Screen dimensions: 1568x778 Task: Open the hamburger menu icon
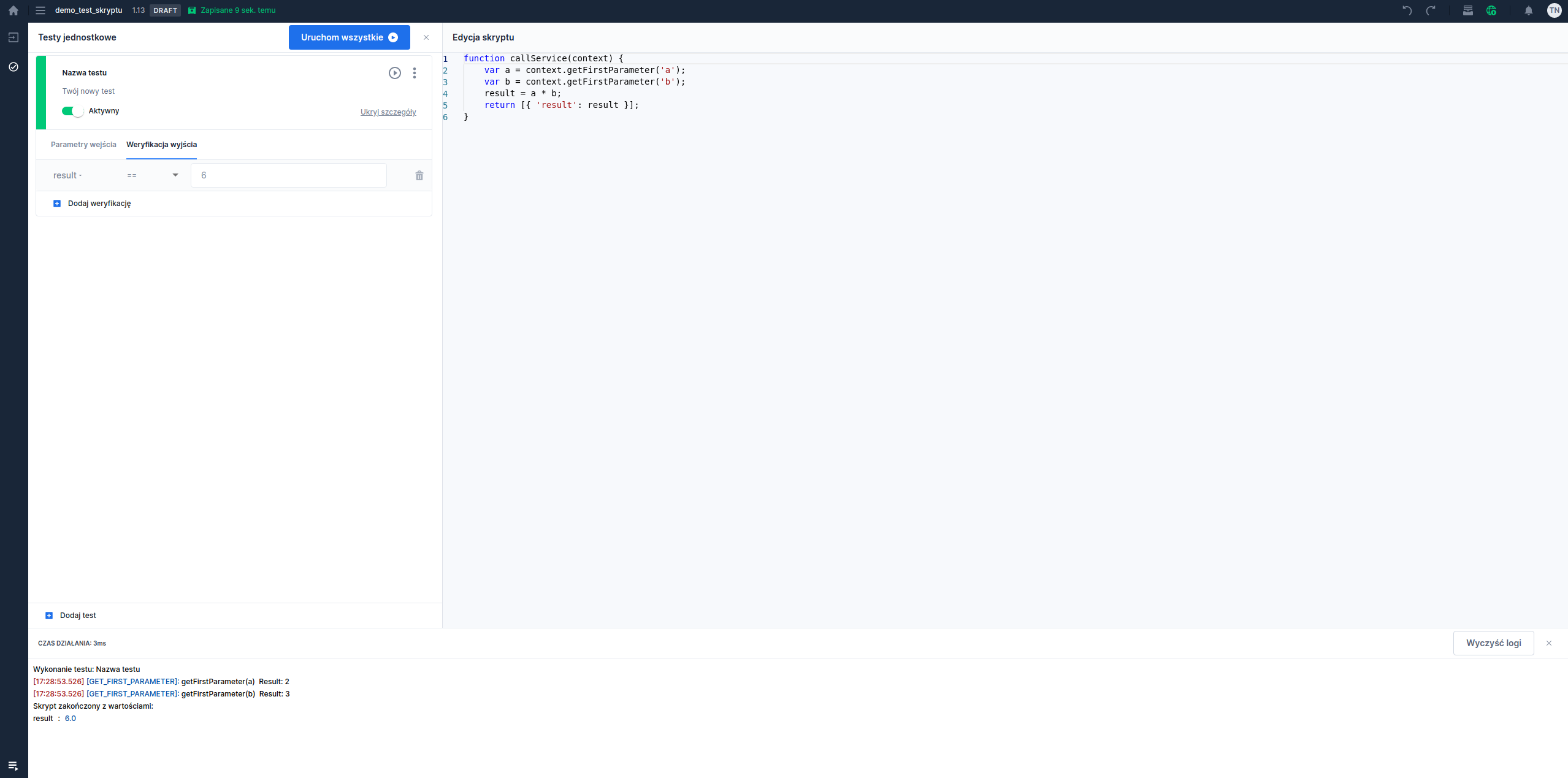coord(40,10)
